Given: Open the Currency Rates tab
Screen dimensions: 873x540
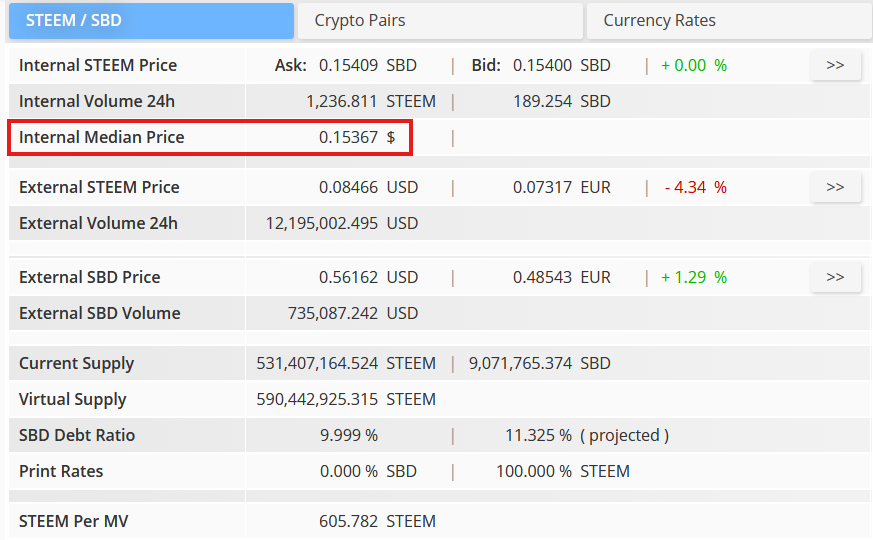Looking at the screenshot, I should click(x=727, y=21).
